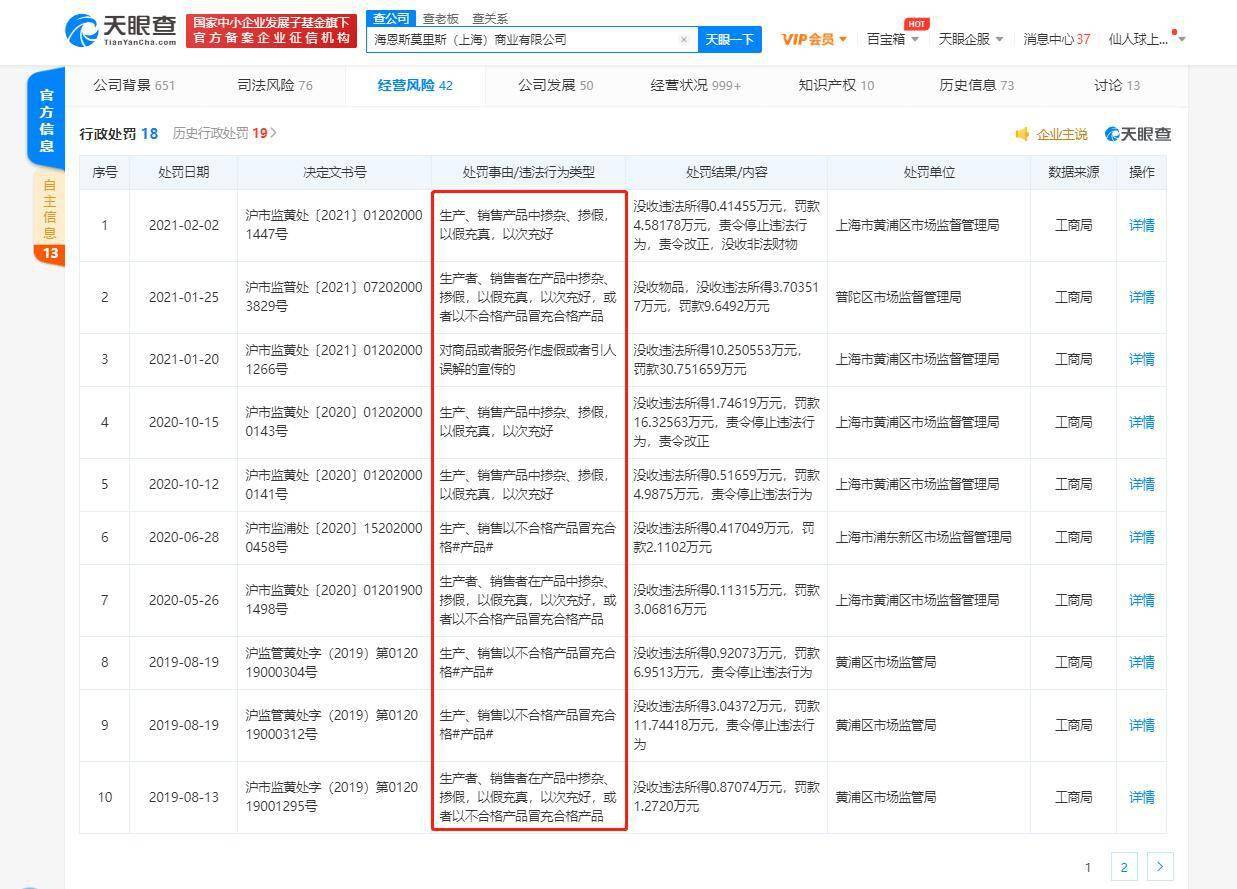Open 详情 for penalty row 1
The image size is (1237, 889).
coord(1141,225)
